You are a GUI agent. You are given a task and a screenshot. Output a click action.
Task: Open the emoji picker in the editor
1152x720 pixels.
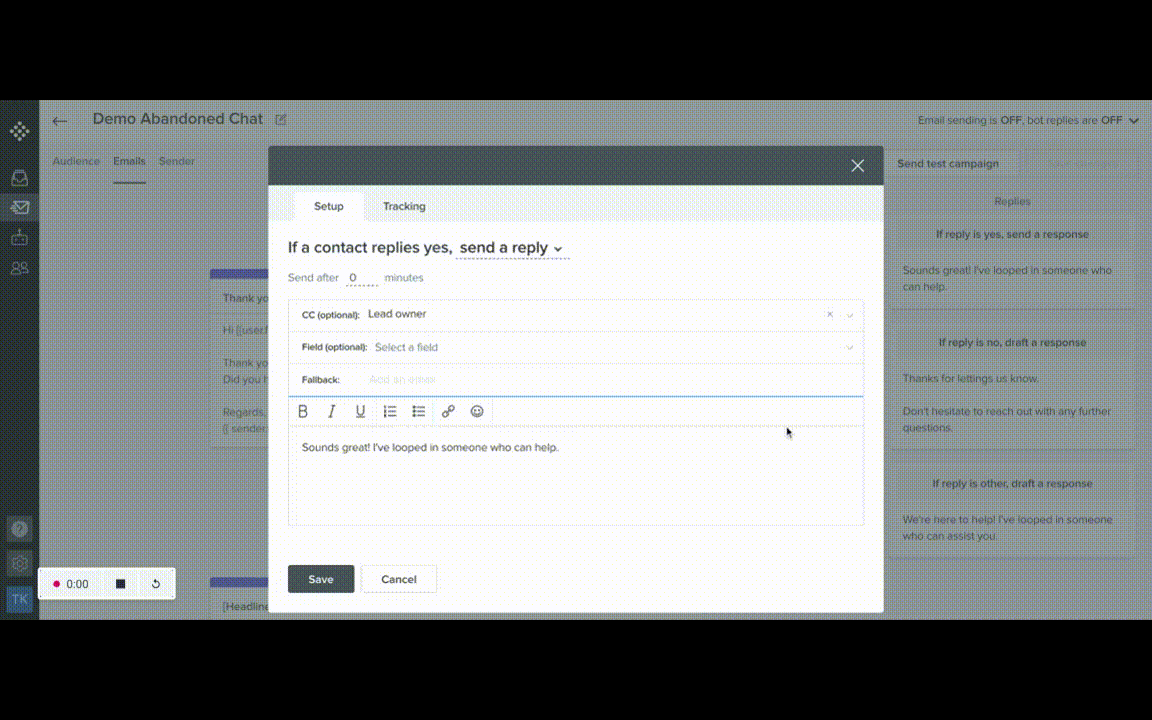477,411
